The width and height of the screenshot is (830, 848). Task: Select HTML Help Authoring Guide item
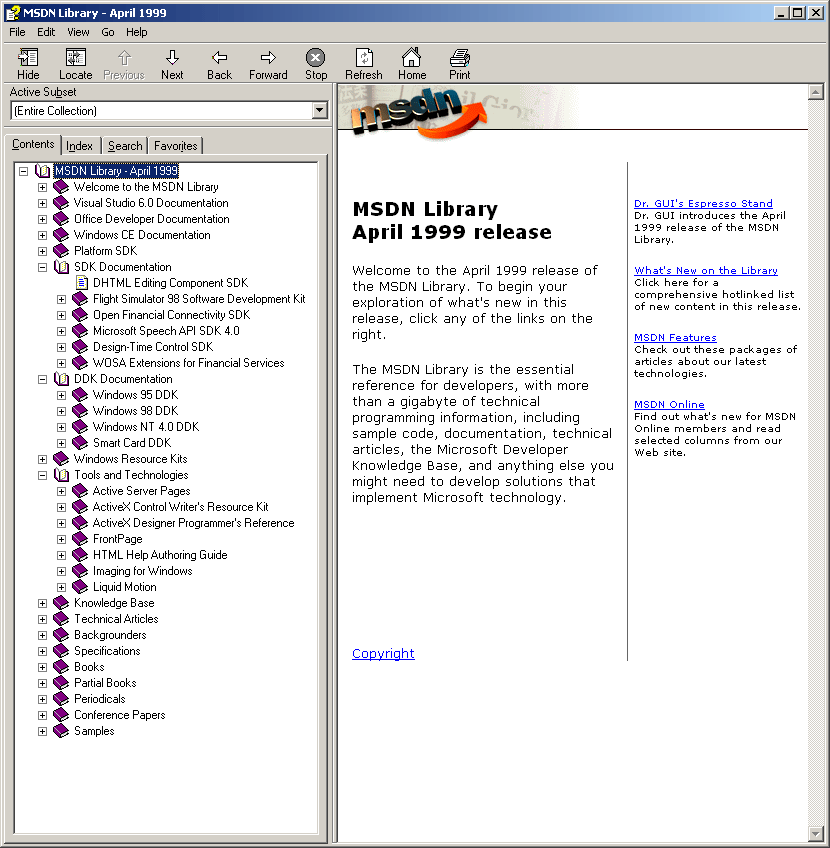click(160, 555)
